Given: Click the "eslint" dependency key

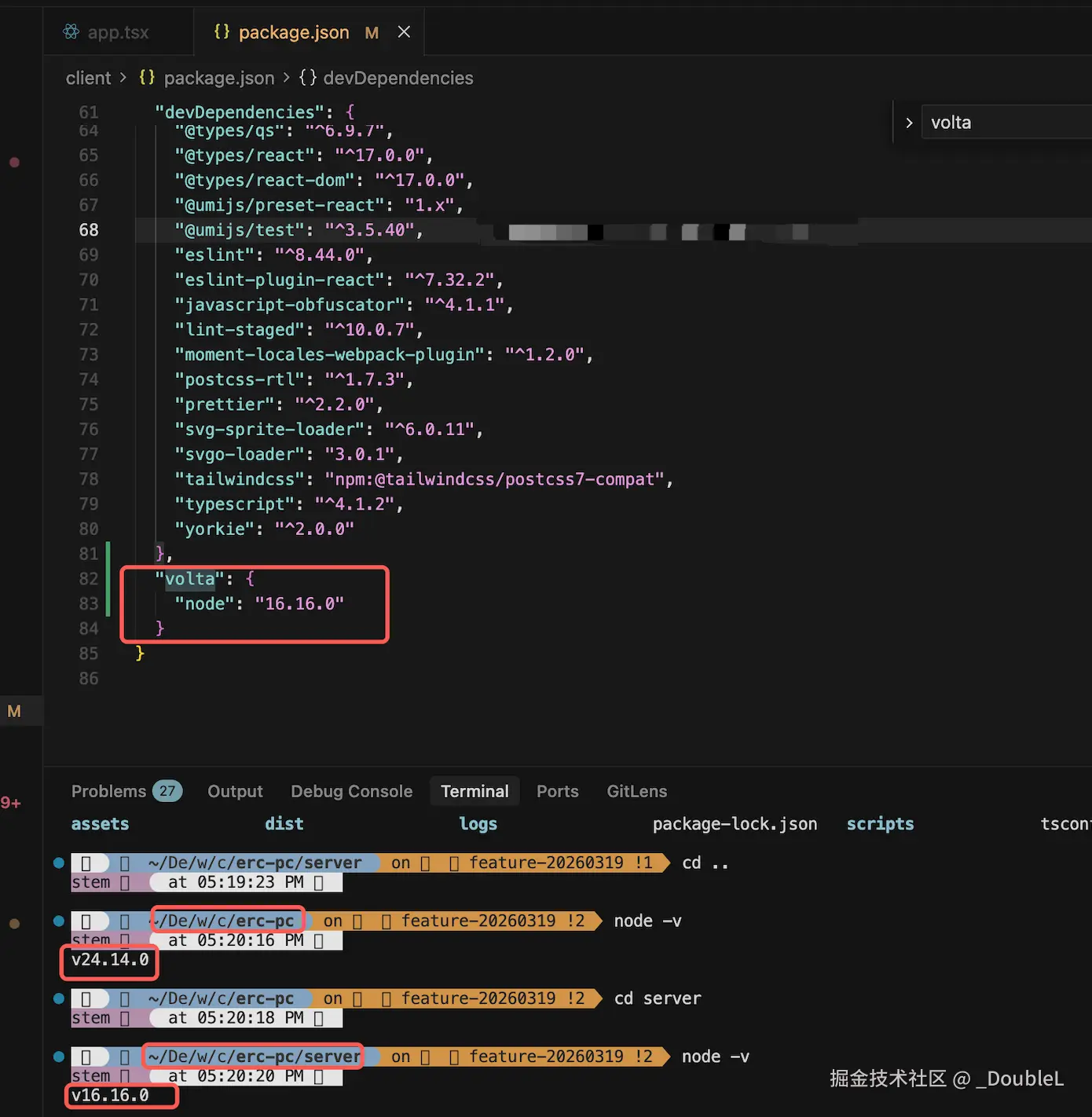Looking at the screenshot, I should click(x=214, y=255).
